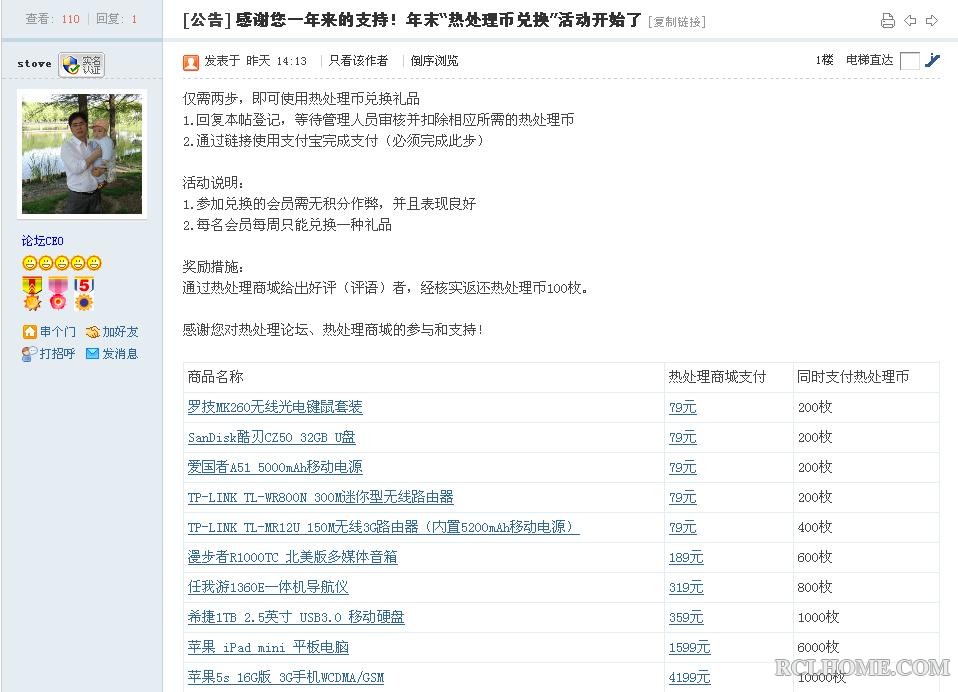The width and height of the screenshot is (958, 692).
Task: Open stove's avatar photo
Action: point(82,153)
